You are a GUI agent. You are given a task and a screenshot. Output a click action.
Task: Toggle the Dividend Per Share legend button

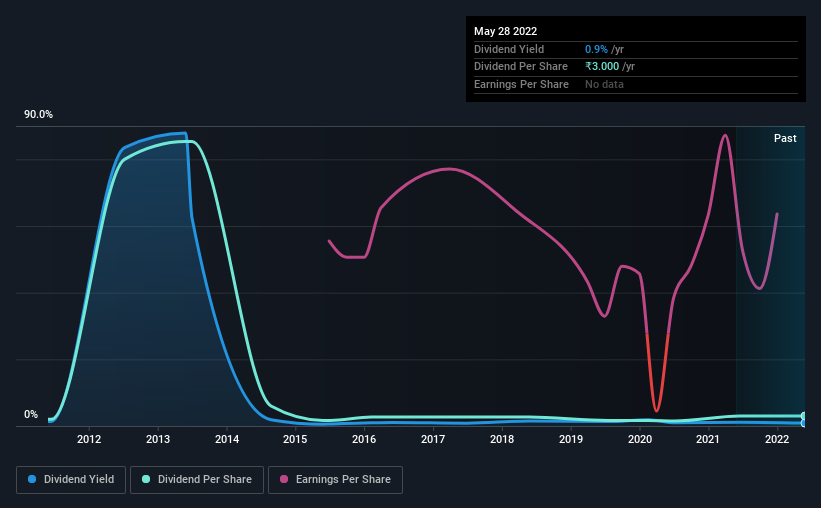coord(197,479)
